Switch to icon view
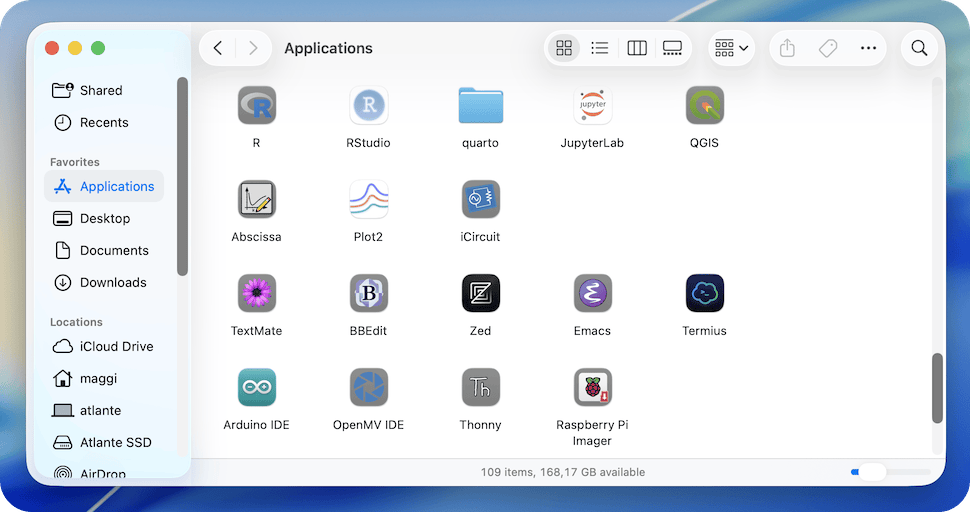This screenshot has width=970, height=512. [564, 48]
